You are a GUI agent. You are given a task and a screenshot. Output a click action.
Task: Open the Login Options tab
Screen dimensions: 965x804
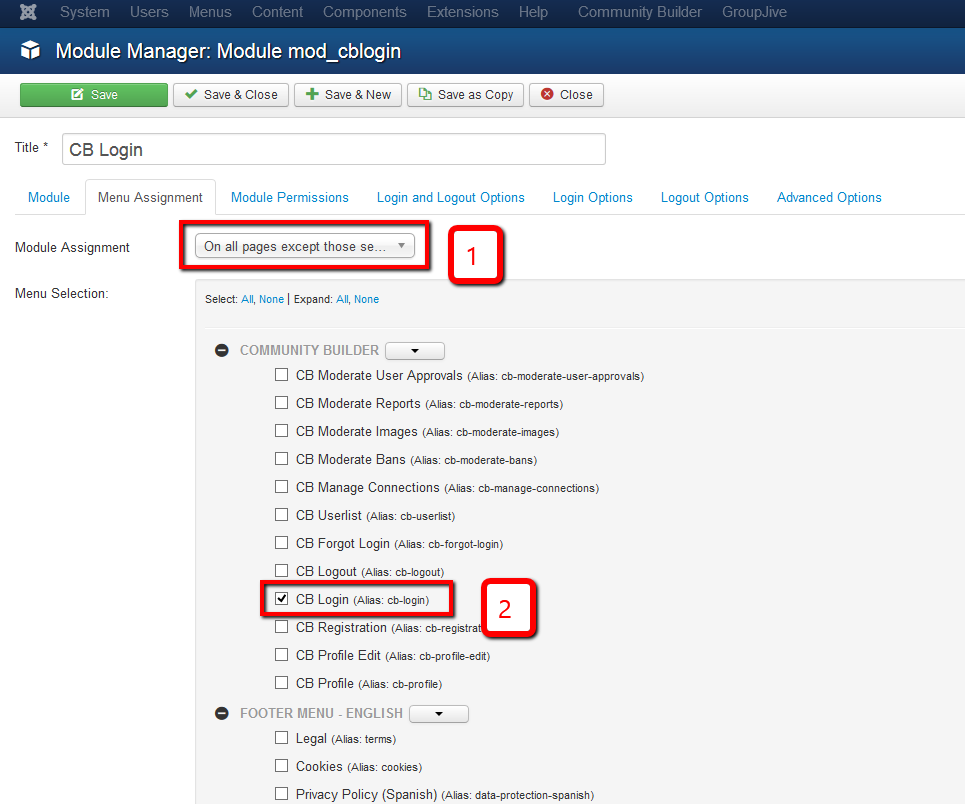tap(593, 198)
